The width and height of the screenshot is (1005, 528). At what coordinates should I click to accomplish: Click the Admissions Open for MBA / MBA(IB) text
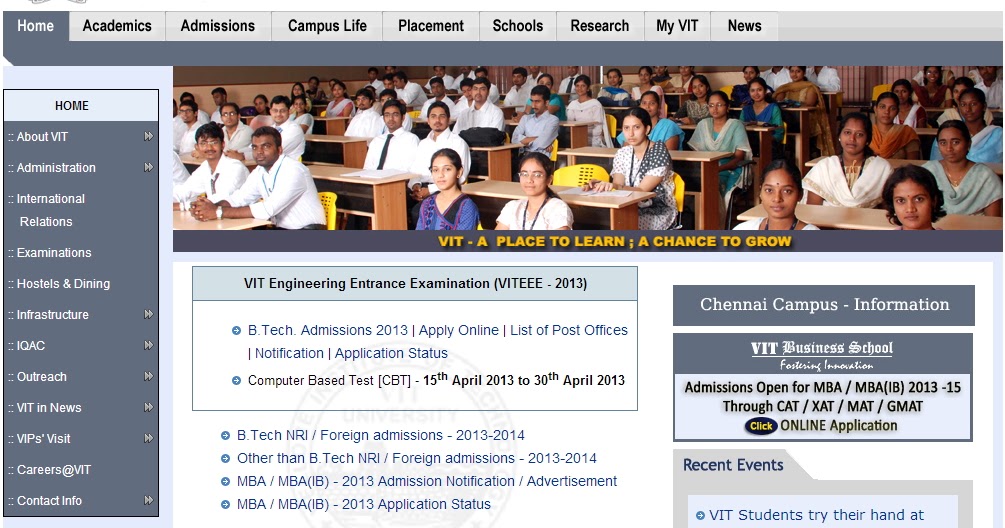tap(822, 388)
